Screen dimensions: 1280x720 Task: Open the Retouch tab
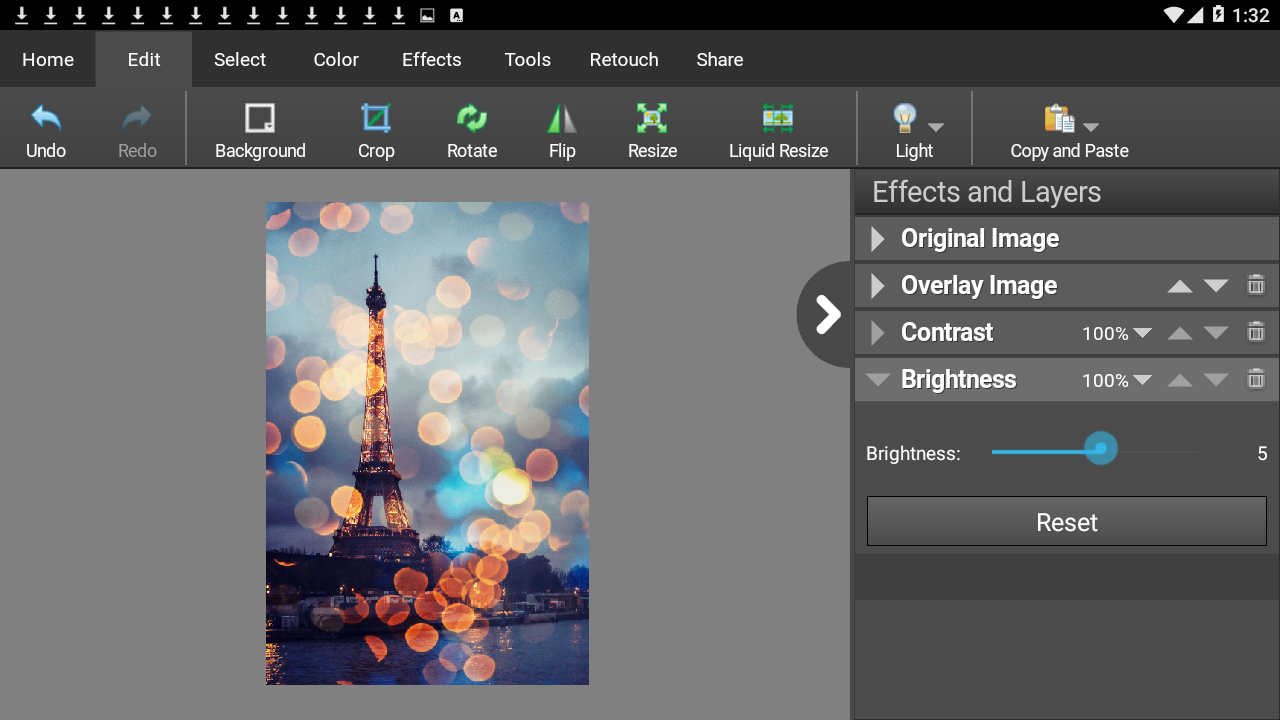pos(624,60)
